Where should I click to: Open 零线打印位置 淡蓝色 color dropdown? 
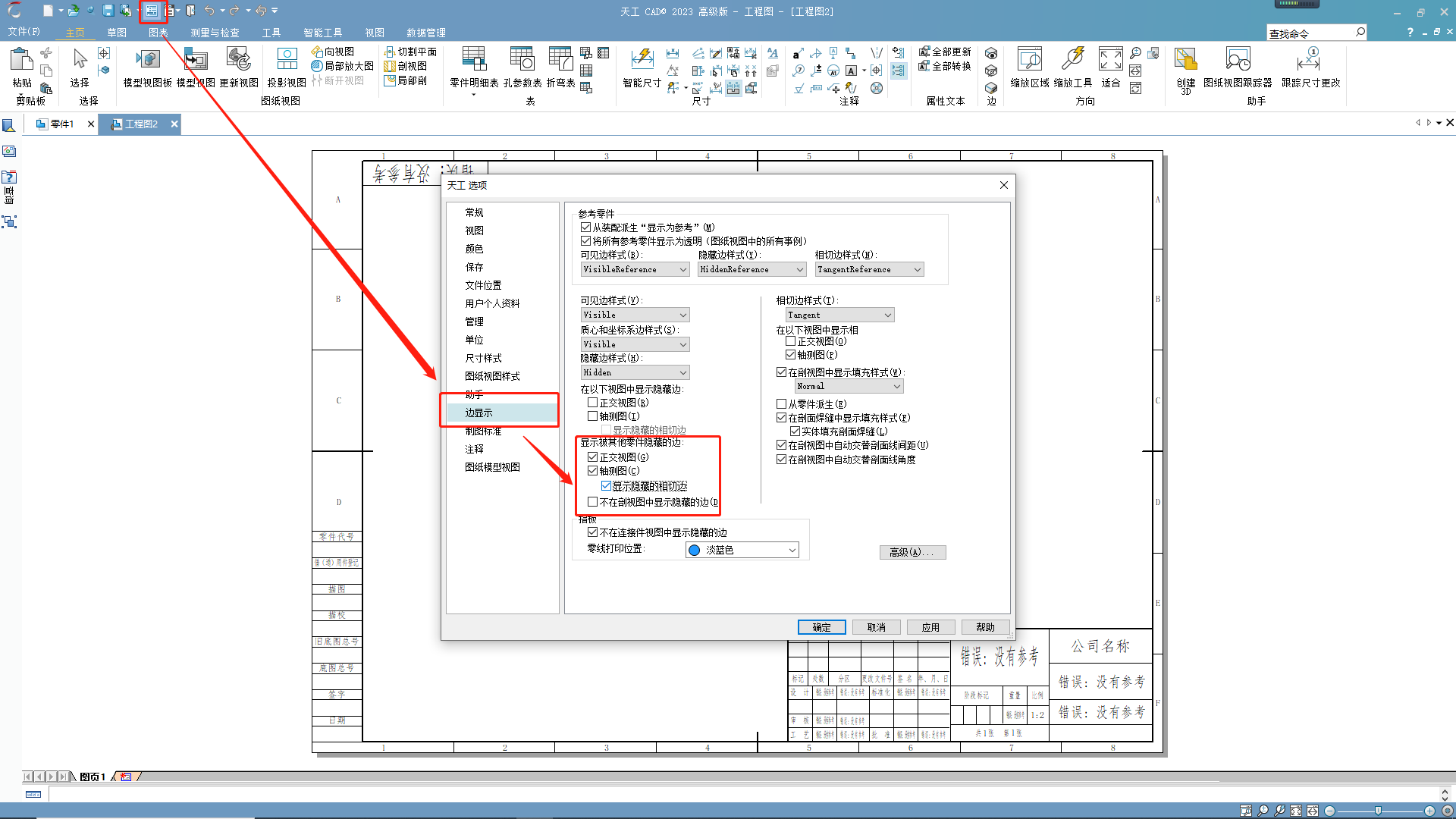(x=742, y=551)
